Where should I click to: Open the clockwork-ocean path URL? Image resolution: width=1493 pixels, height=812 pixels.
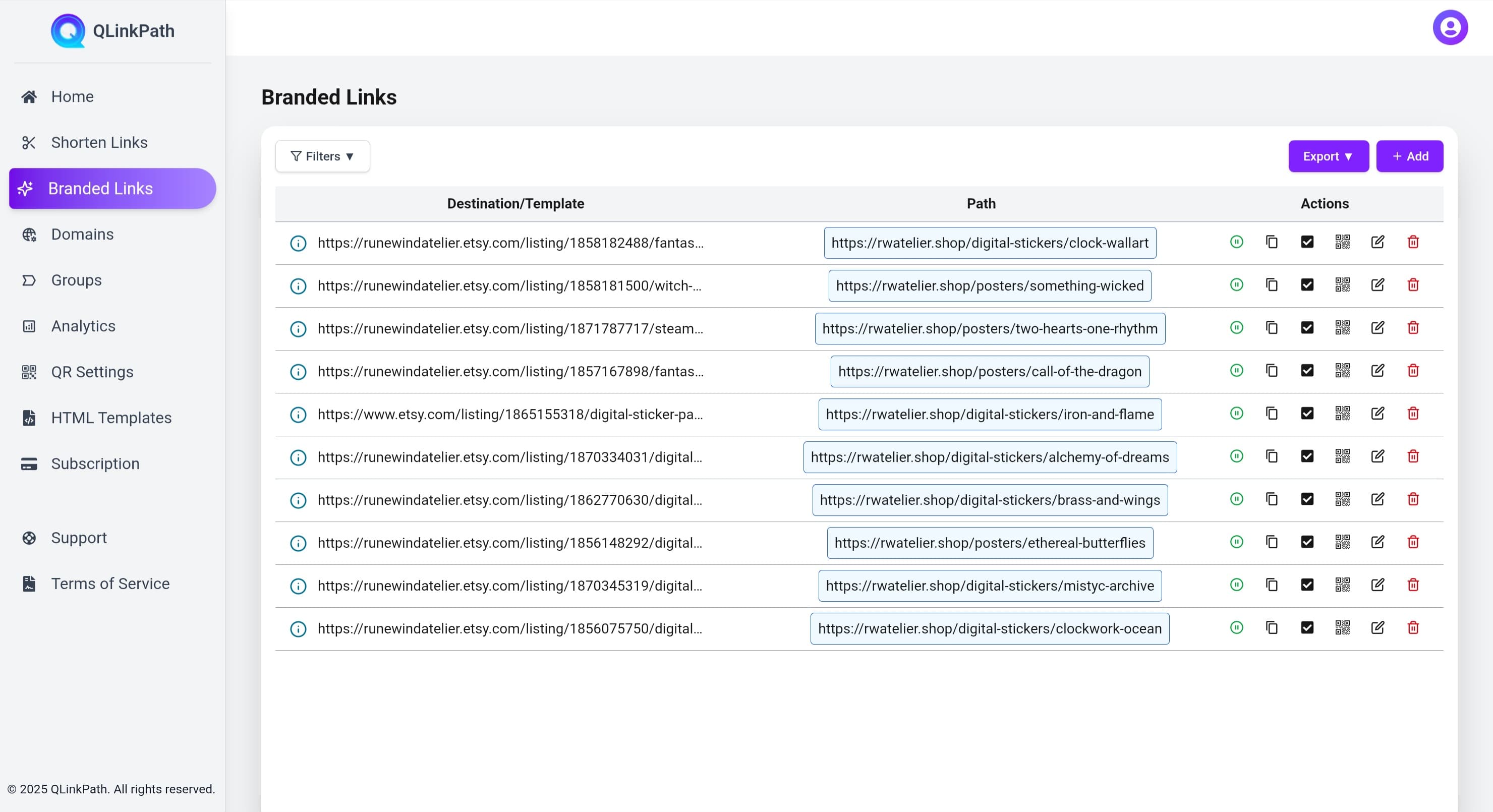pos(990,629)
